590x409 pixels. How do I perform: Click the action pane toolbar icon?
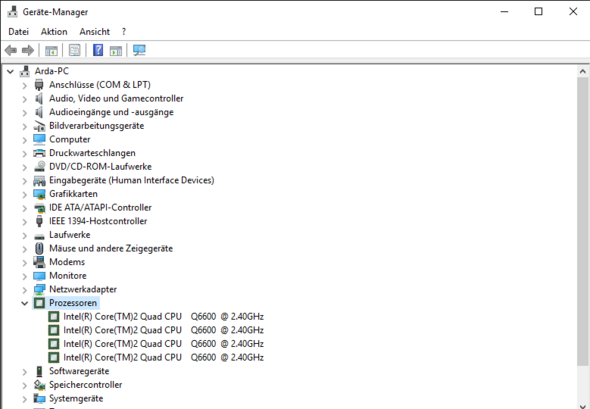pos(116,50)
